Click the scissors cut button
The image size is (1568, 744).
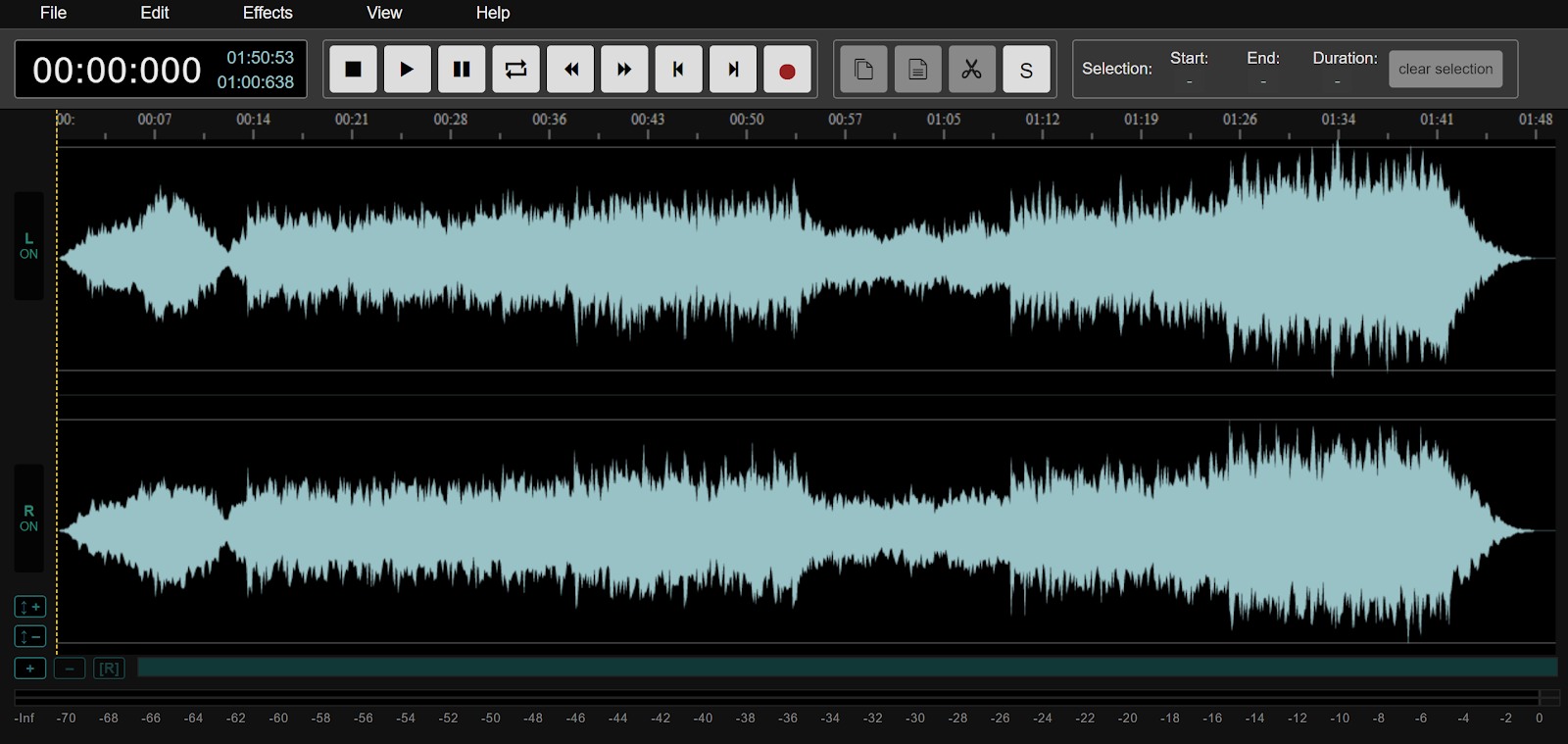point(971,70)
